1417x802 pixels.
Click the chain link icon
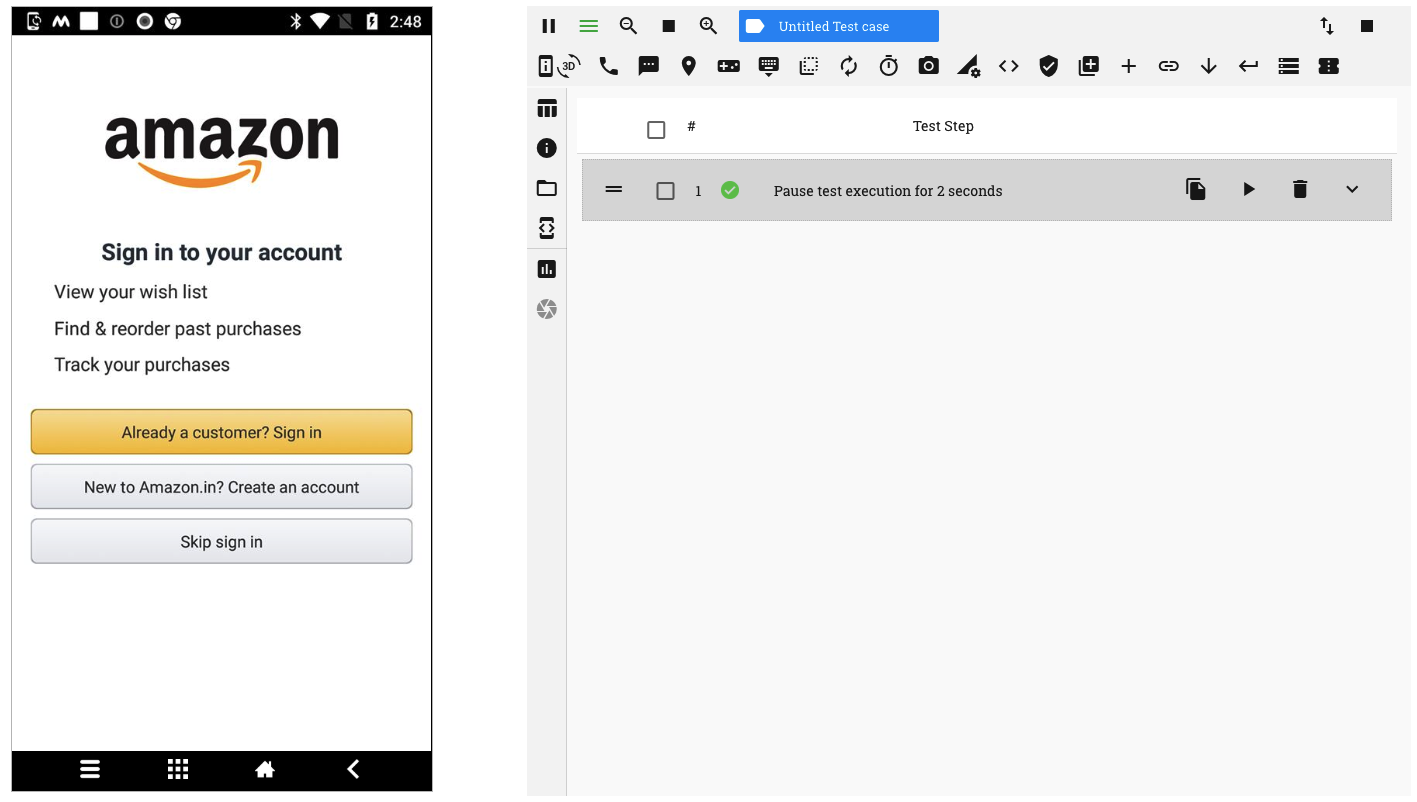point(1169,66)
